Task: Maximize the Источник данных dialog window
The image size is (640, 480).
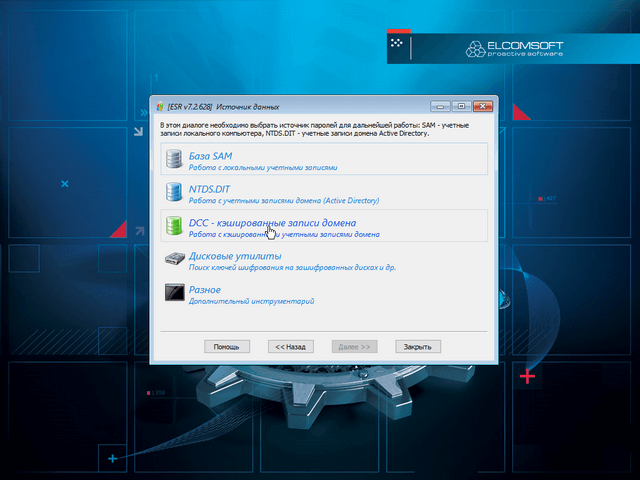Action: (461, 106)
